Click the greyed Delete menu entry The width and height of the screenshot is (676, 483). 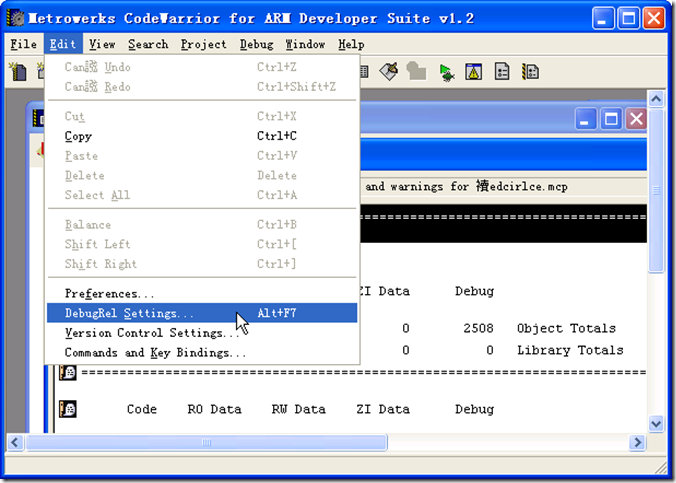(202, 175)
